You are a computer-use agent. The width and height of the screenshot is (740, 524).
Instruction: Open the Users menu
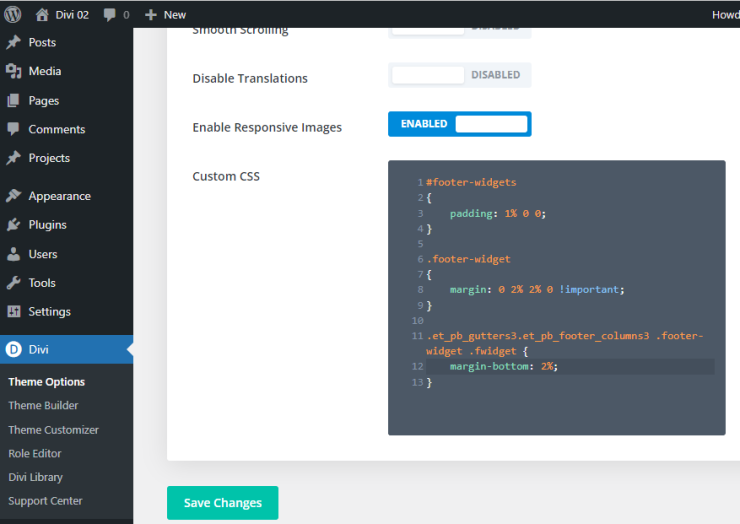pyautogui.click(x=67, y=254)
